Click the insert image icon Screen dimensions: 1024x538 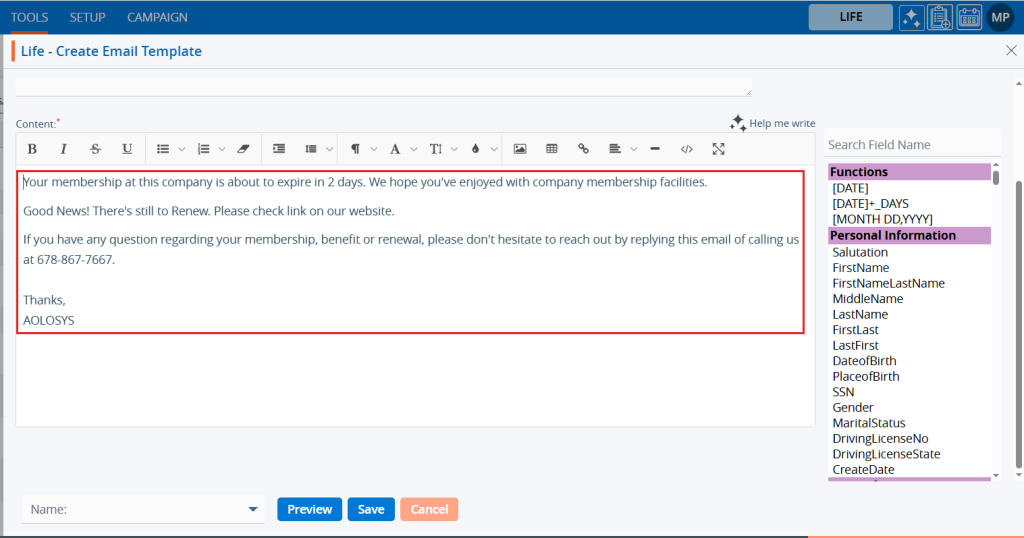point(520,149)
